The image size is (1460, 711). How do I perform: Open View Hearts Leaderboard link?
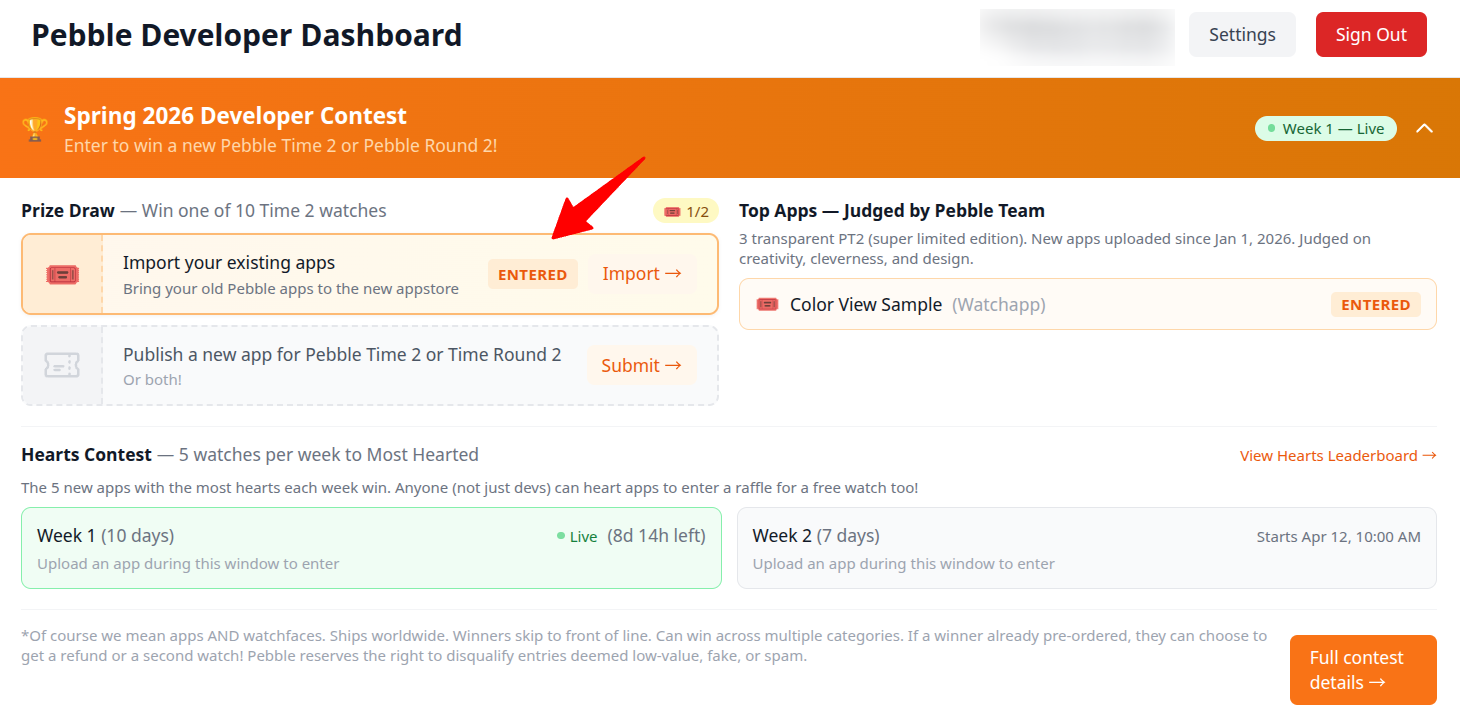pyautogui.click(x=1337, y=456)
